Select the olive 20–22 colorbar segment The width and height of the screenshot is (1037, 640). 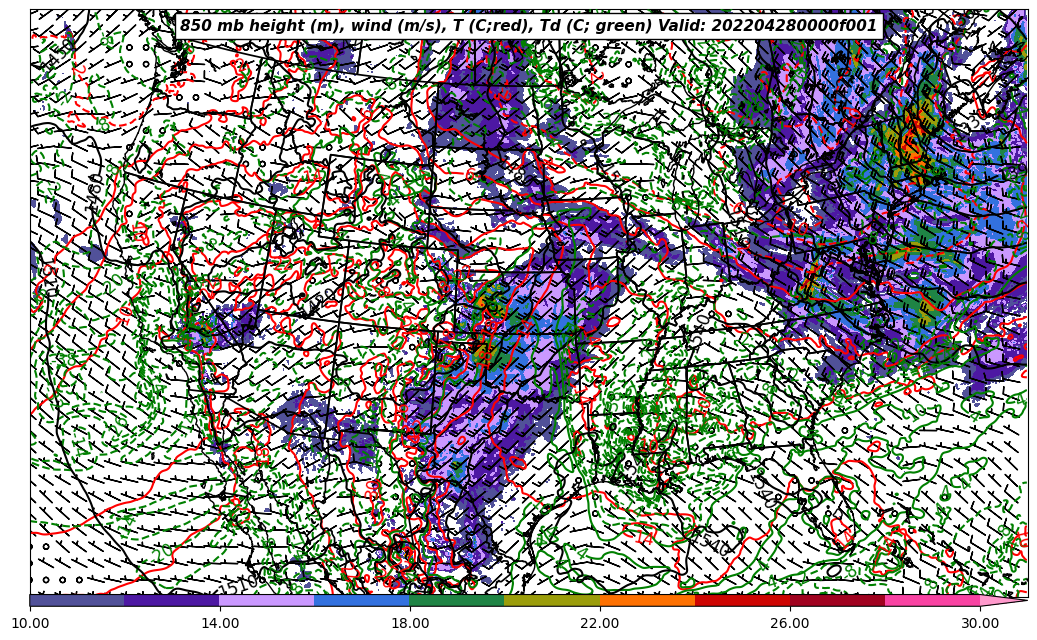coord(552,600)
